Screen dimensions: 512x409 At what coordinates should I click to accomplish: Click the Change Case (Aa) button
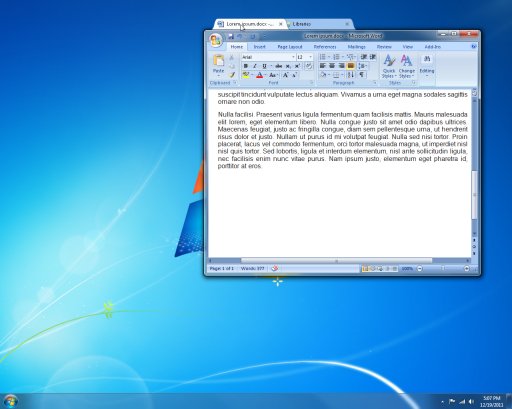pyautogui.click(x=273, y=75)
